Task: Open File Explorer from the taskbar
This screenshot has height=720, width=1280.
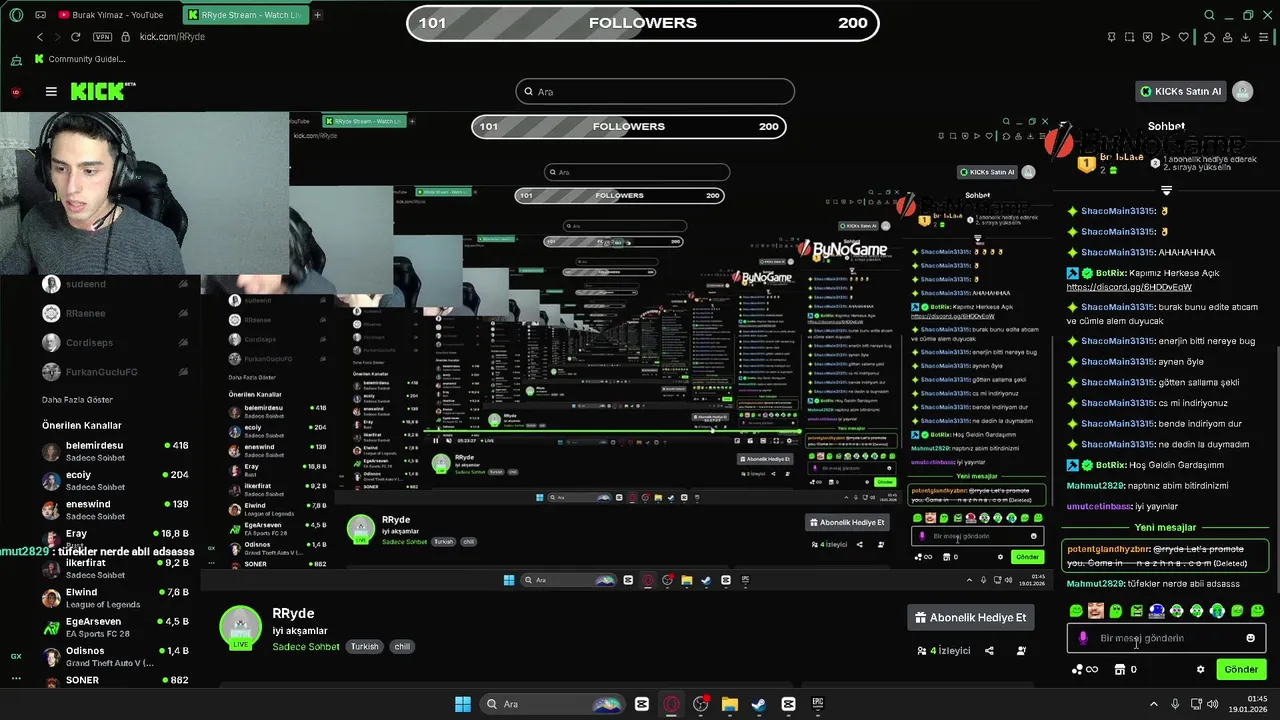Action: [x=730, y=704]
